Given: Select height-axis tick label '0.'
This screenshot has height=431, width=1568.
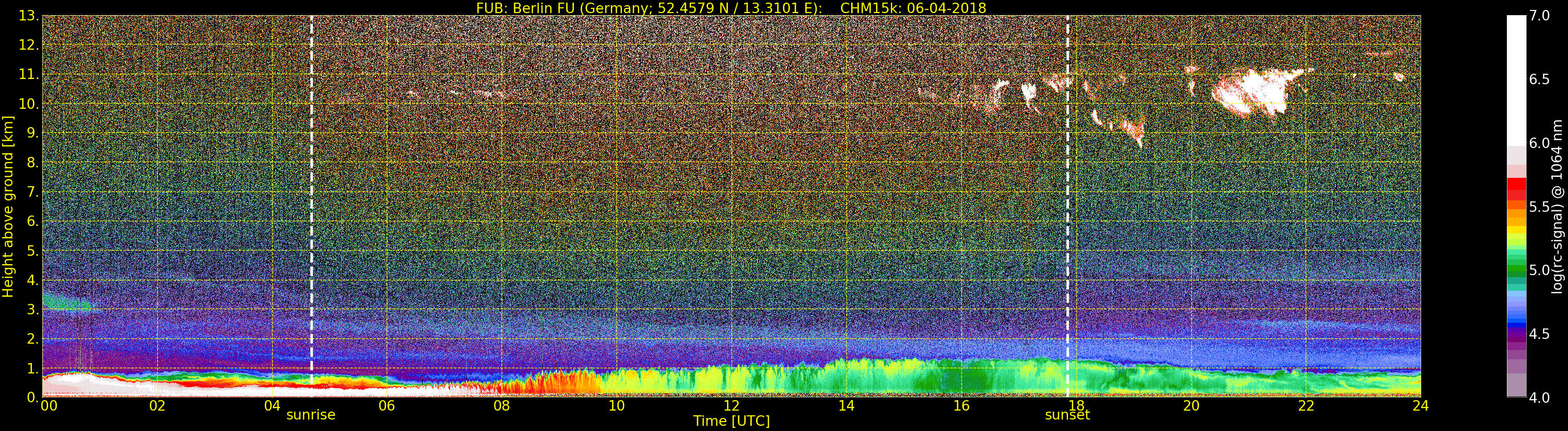Looking at the screenshot, I should click(33, 398).
